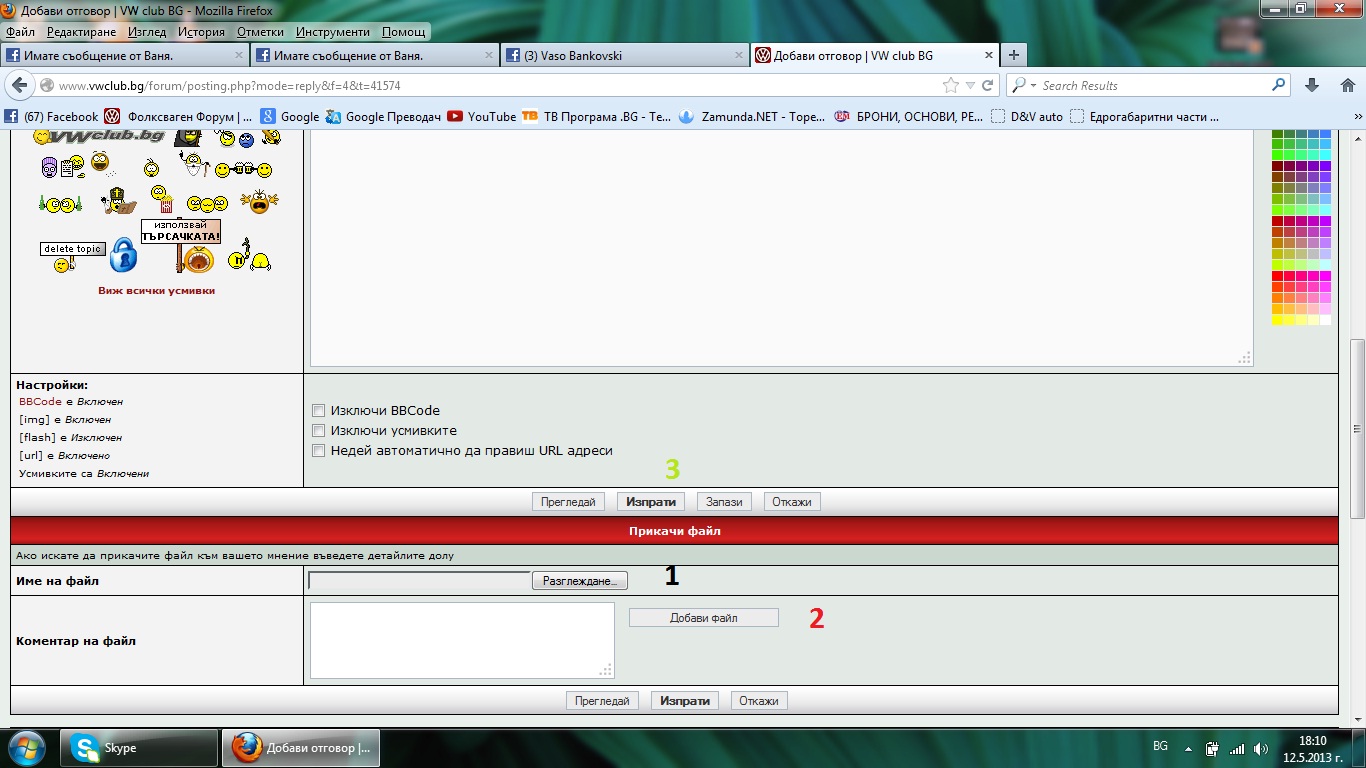Screen dimensions: 1366x768
Task: Reload the page using the refresh icon
Action: point(988,86)
